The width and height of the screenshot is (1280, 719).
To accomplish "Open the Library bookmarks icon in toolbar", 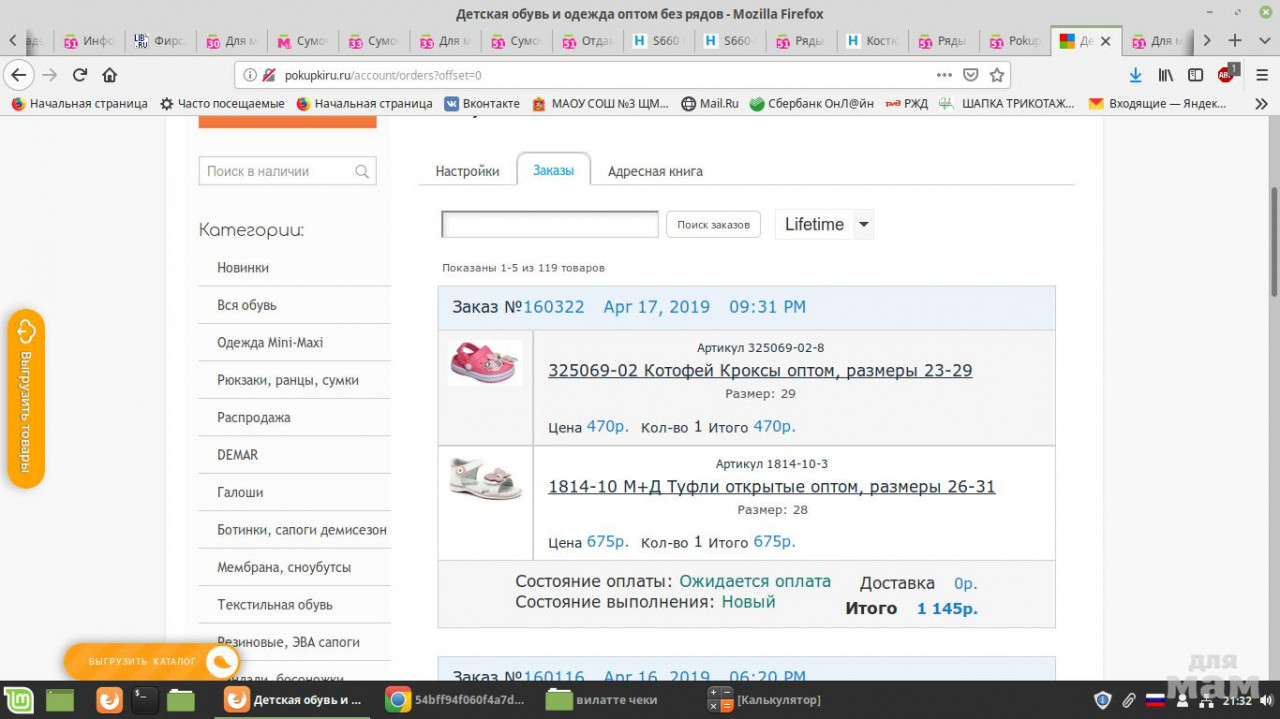I will point(1165,75).
